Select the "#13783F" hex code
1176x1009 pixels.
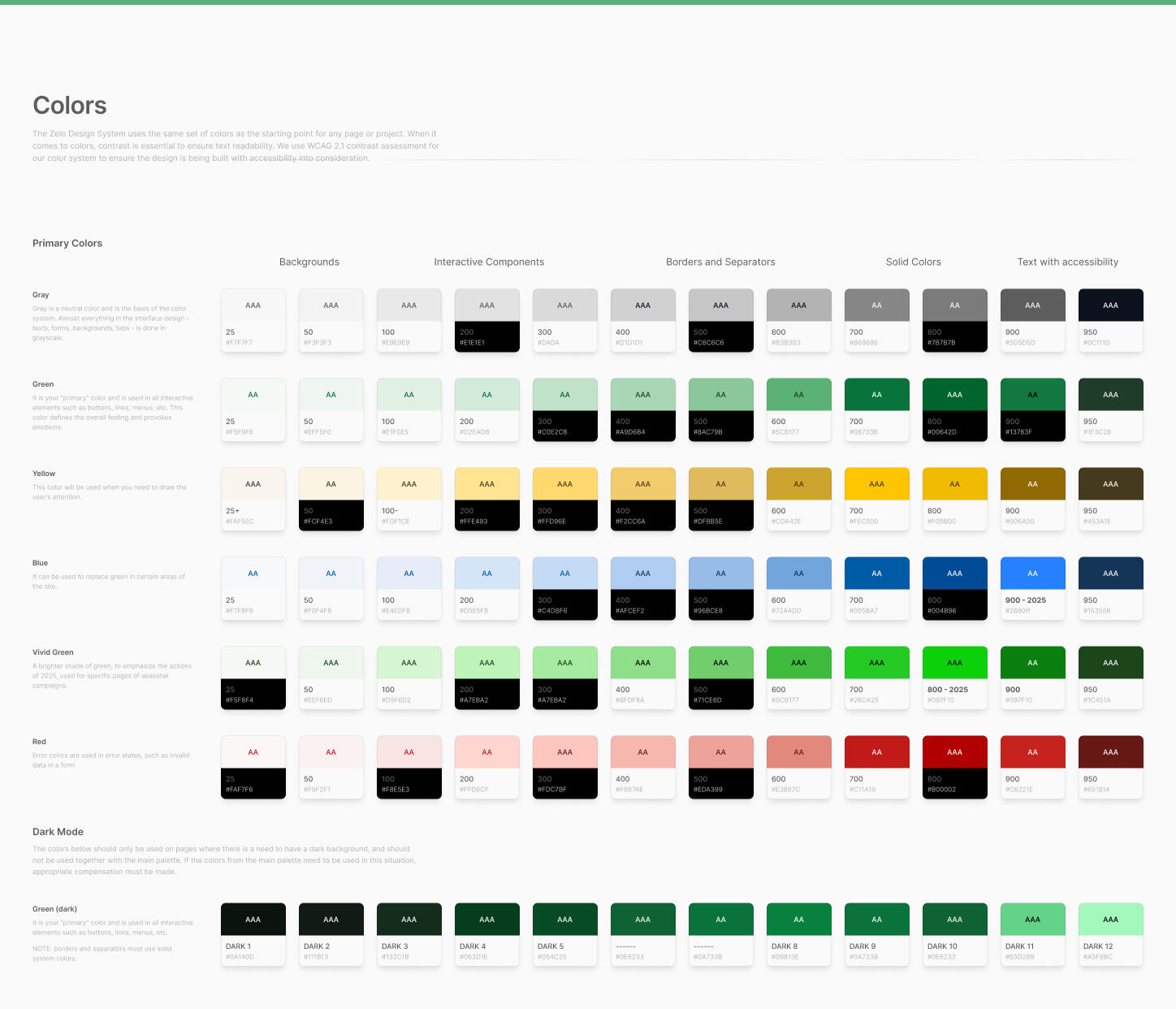pyautogui.click(x=1018, y=432)
